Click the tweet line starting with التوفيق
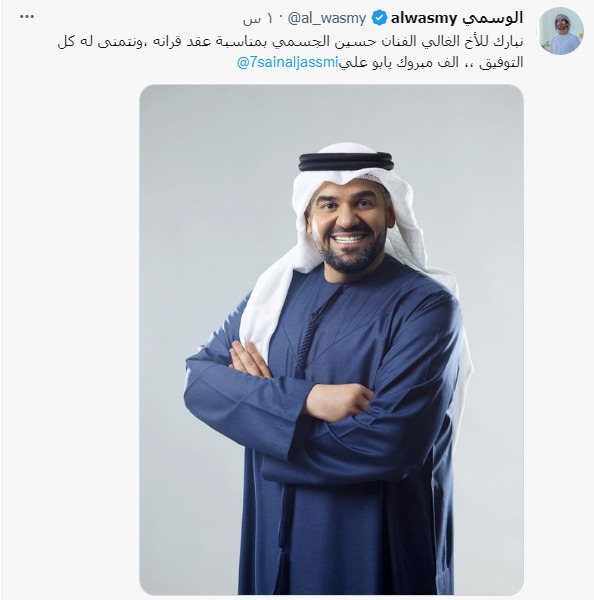The image size is (594, 600). [x=380, y=63]
